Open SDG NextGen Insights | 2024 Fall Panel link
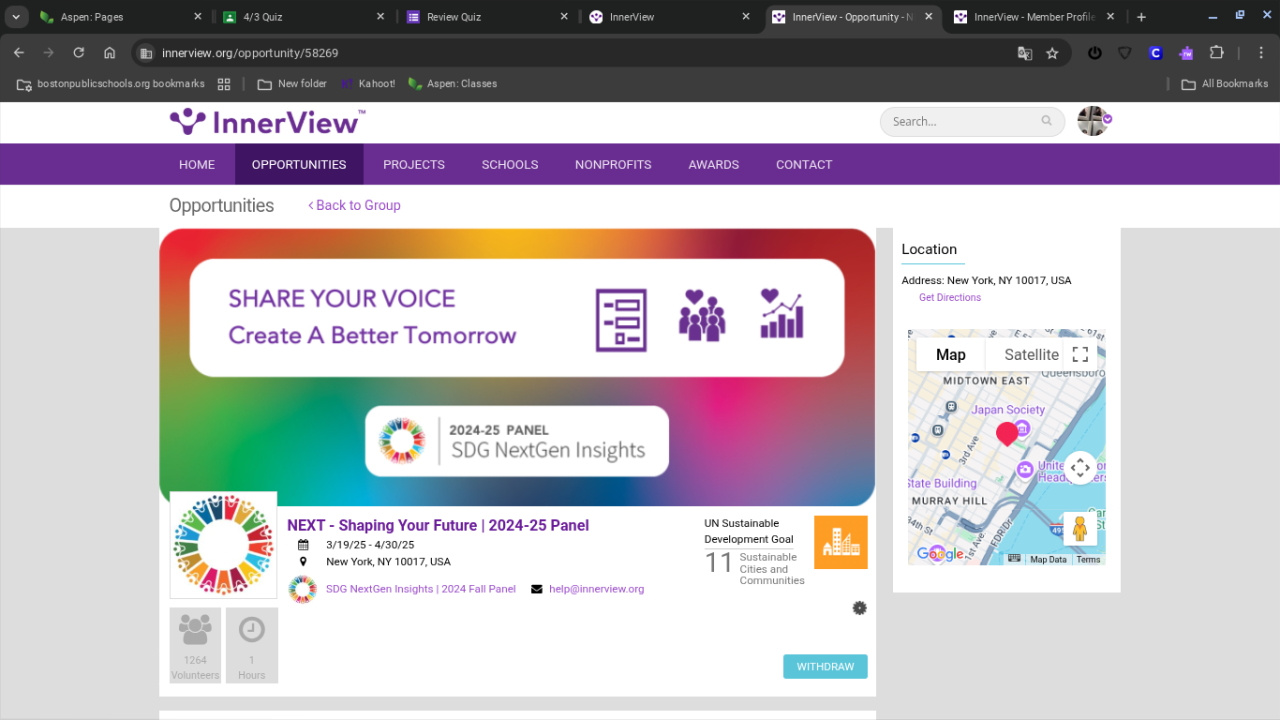The image size is (1280, 720). tap(421, 589)
